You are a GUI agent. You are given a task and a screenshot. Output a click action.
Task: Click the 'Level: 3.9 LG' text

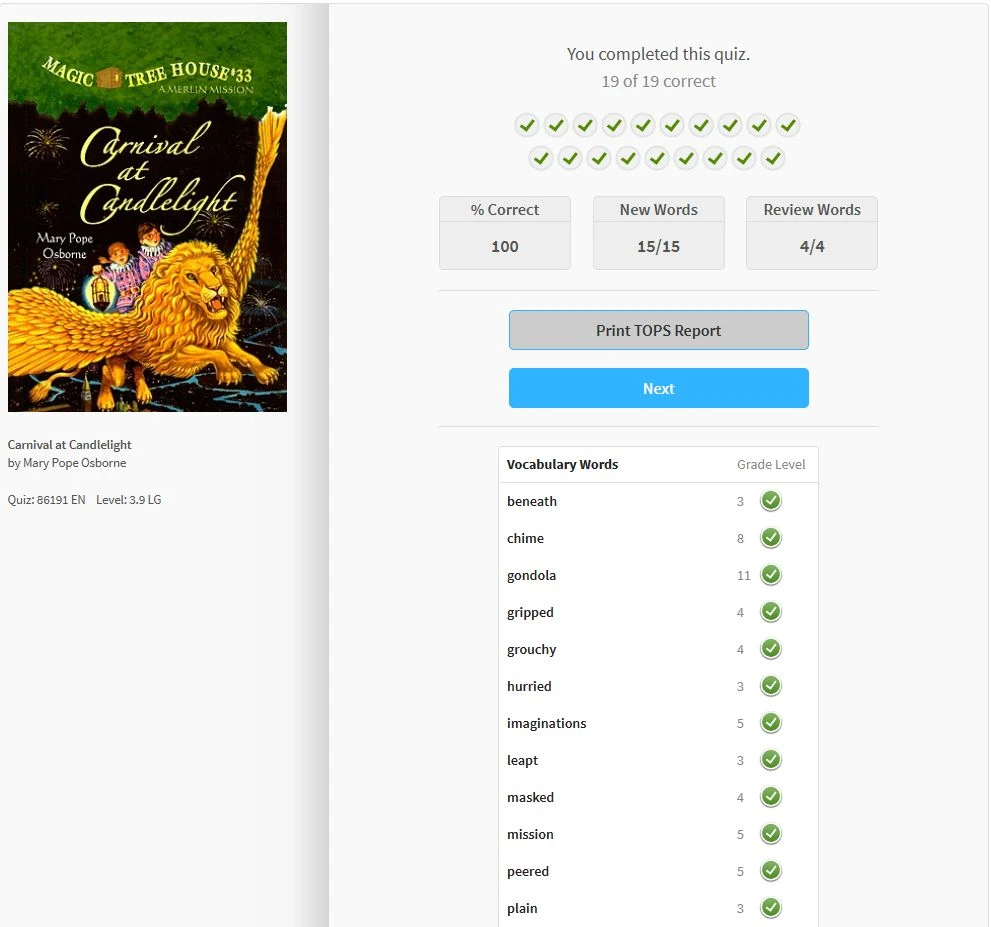pyautogui.click(x=128, y=500)
